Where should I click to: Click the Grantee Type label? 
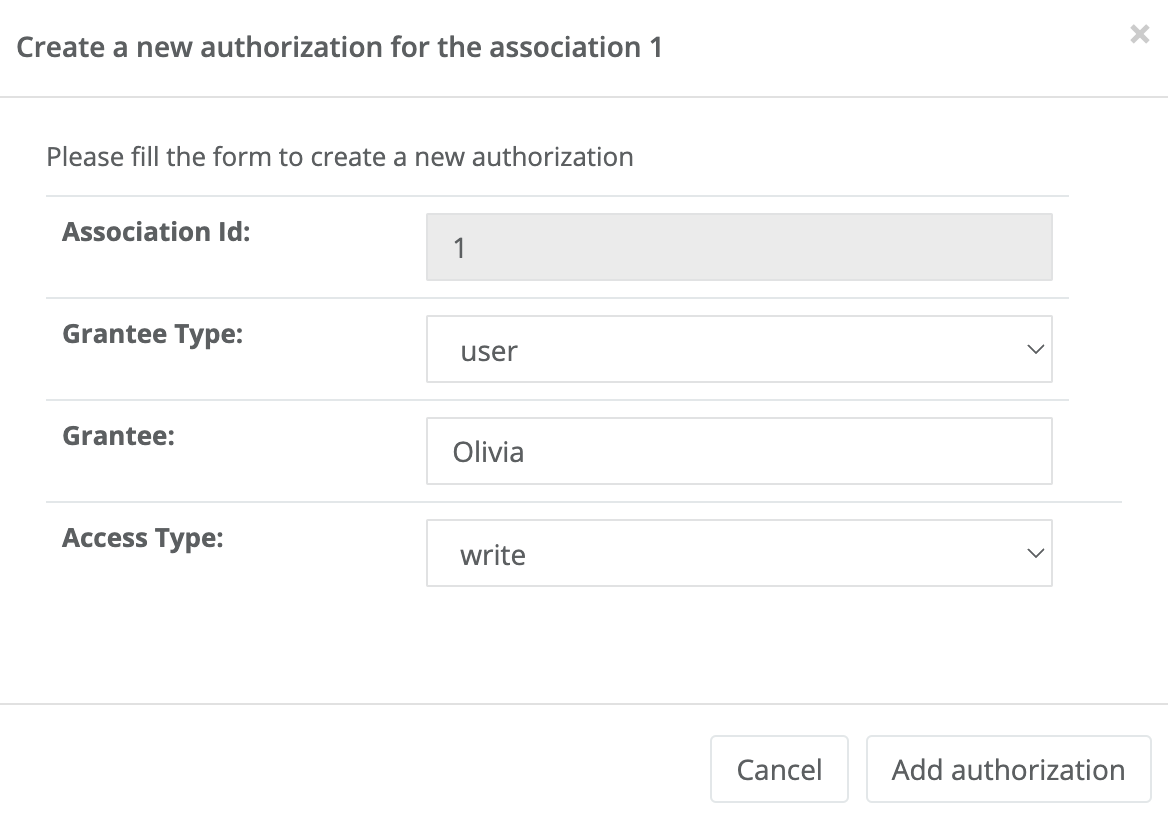click(x=153, y=334)
